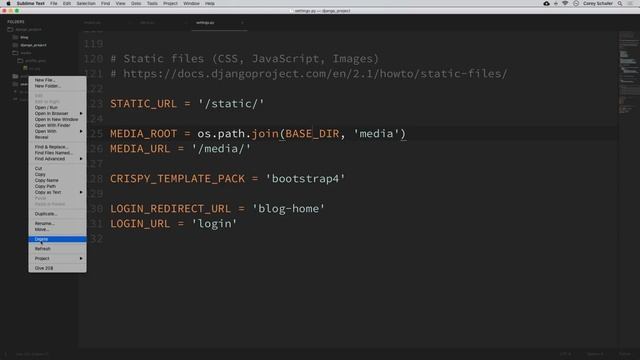Open the Apple menu icon
Viewport: 640px width, 360px height.
[x=8, y=3]
